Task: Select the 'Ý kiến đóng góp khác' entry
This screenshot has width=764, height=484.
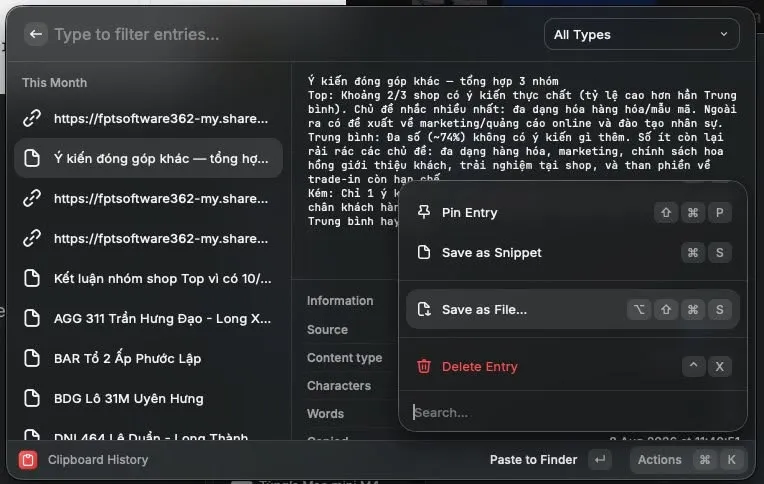Action: tap(149, 158)
